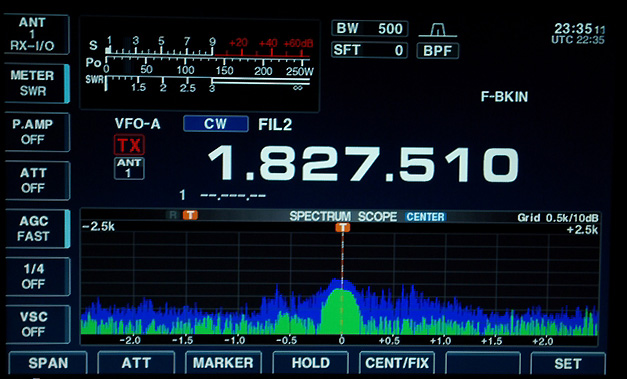
Task: Select the CW mode indicator
Action: pos(216,124)
